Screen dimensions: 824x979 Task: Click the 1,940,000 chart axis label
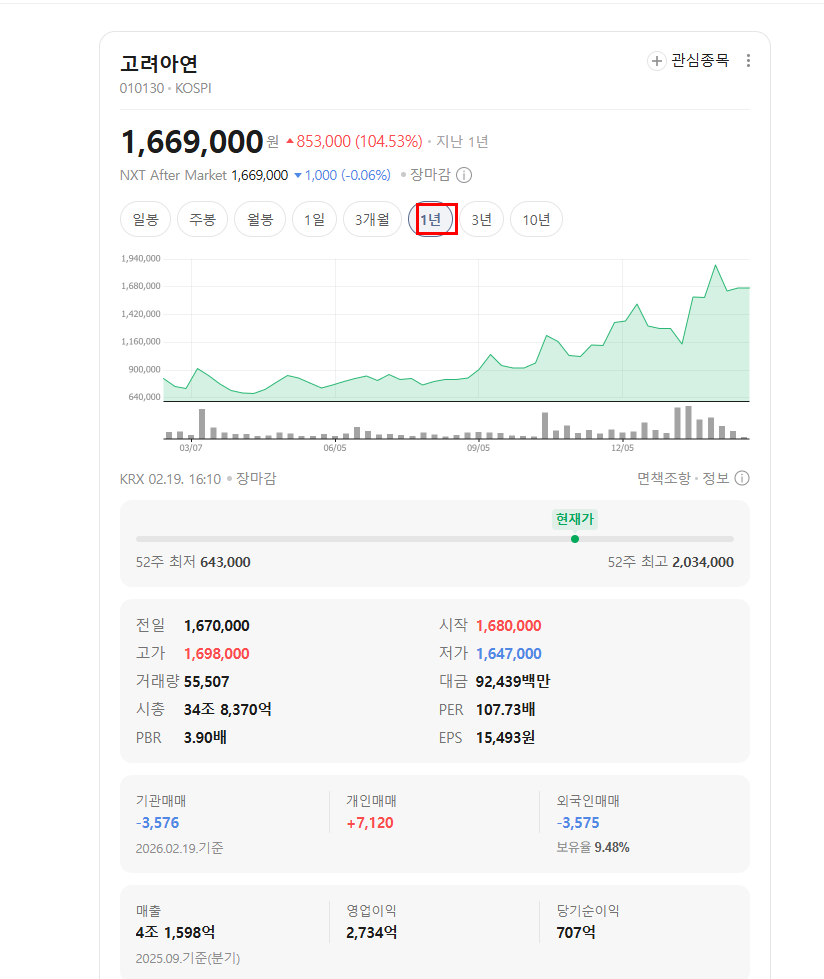140,258
